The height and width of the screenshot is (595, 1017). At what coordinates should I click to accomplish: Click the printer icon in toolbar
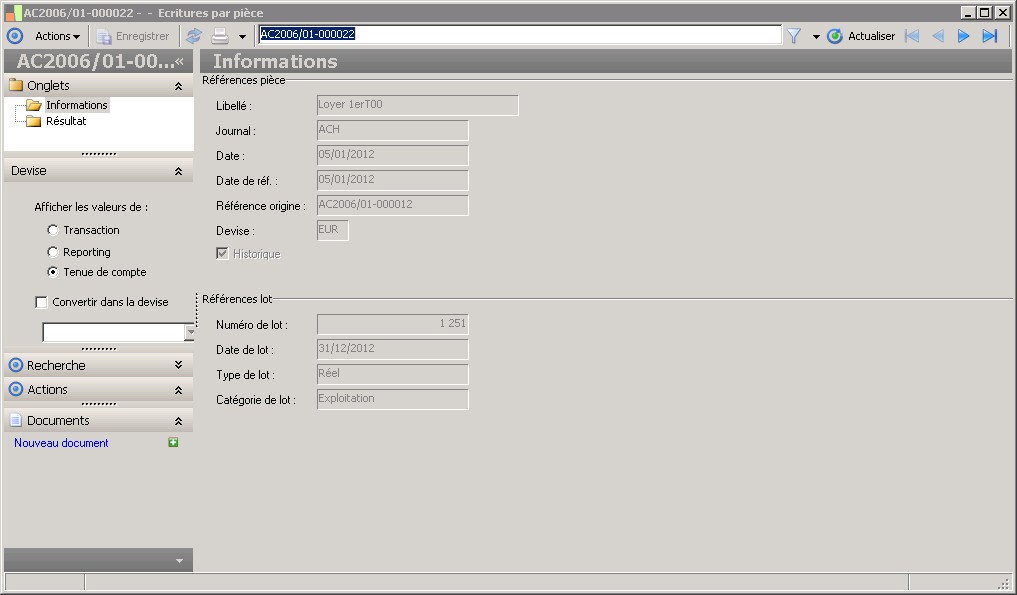[220, 36]
